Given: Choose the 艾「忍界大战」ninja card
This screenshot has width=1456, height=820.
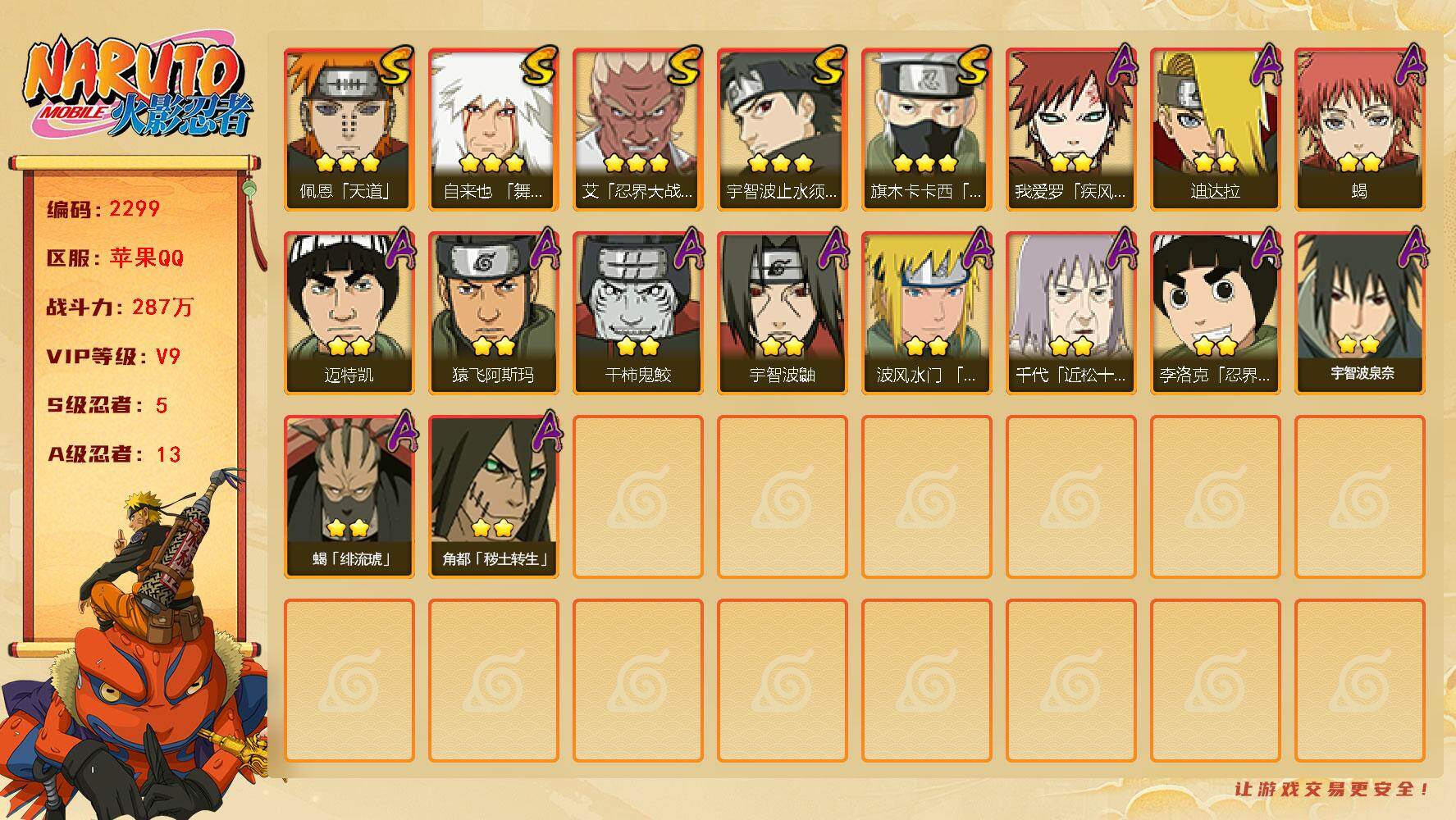Looking at the screenshot, I should [x=638, y=130].
